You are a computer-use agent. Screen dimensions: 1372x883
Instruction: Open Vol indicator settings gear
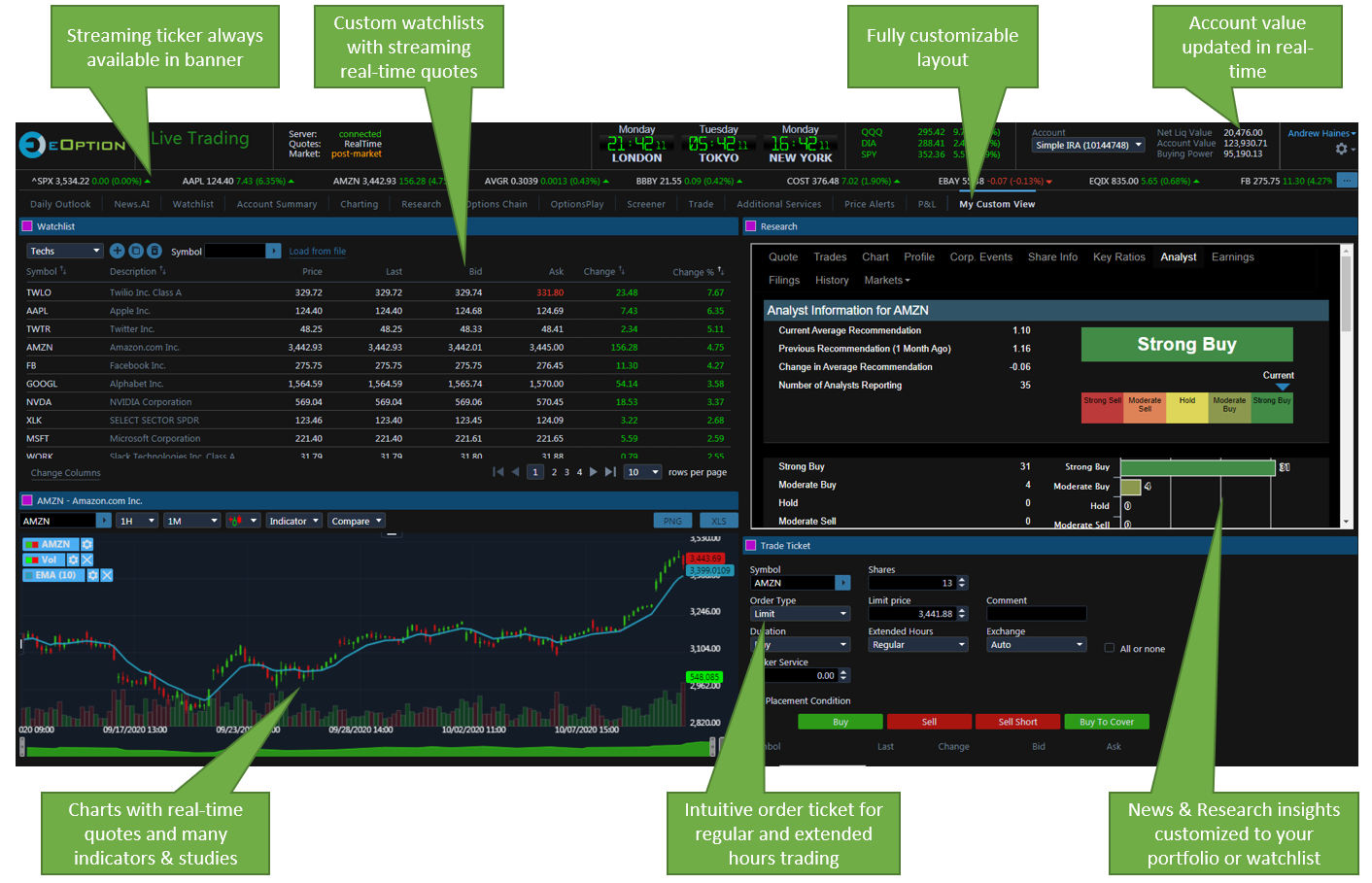[x=73, y=560]
